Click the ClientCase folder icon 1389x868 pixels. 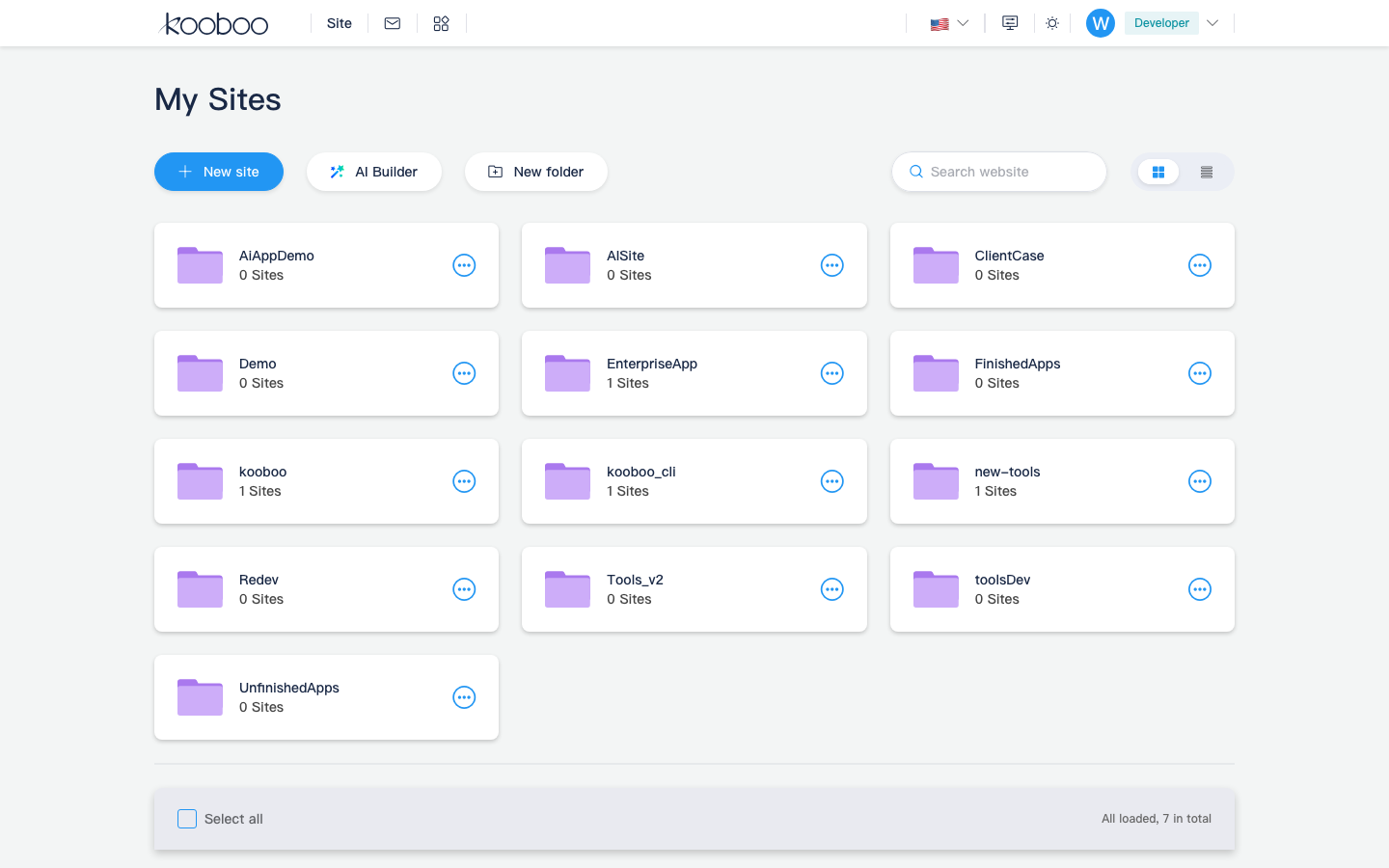click(937, 265)
